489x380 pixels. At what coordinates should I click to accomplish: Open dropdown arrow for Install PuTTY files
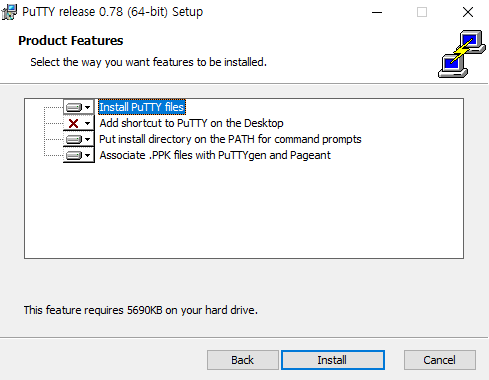coord(88,107)
